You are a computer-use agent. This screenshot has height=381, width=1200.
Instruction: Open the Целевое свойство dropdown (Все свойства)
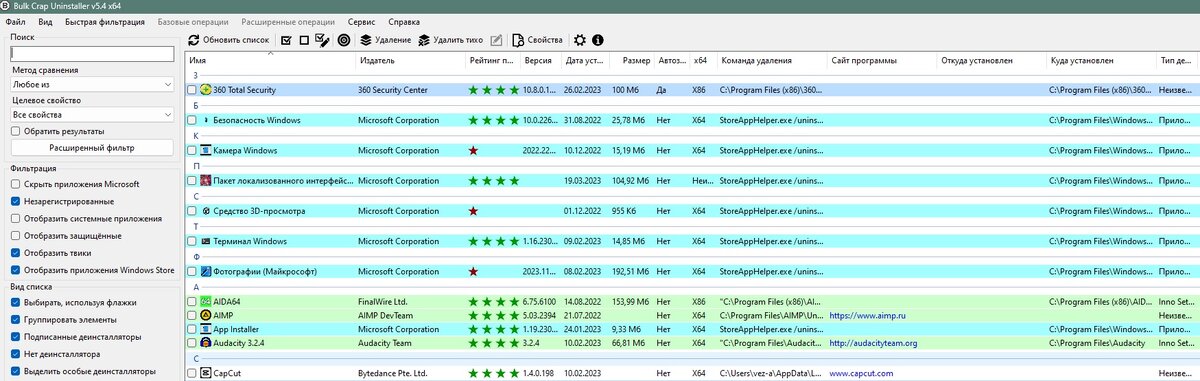[x=92, y=115]
